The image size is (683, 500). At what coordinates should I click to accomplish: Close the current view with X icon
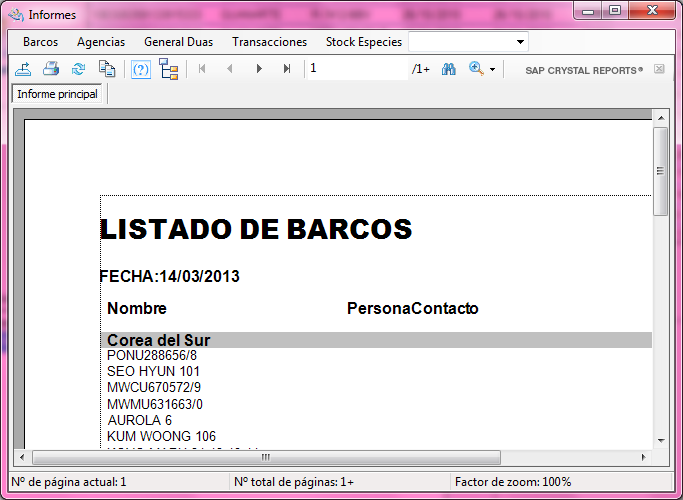click(659, 69)
